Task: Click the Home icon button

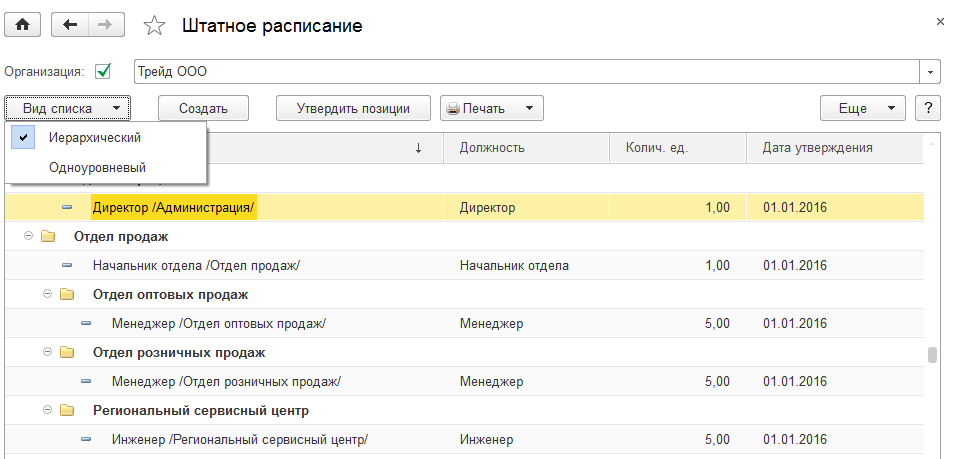Action: coord(22,25)
